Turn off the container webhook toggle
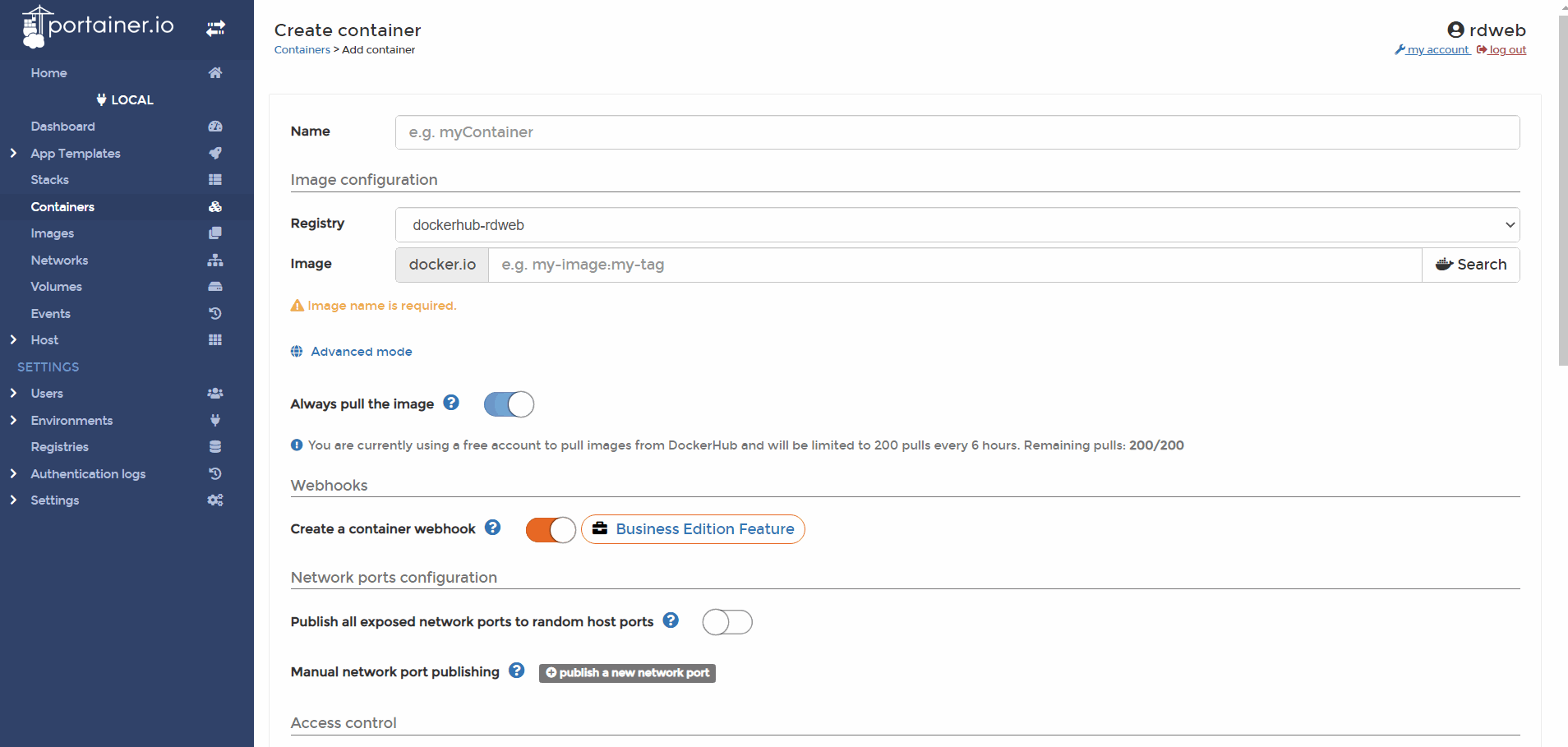This screenshot has width=1568, height=747. [x=550, y=529]
